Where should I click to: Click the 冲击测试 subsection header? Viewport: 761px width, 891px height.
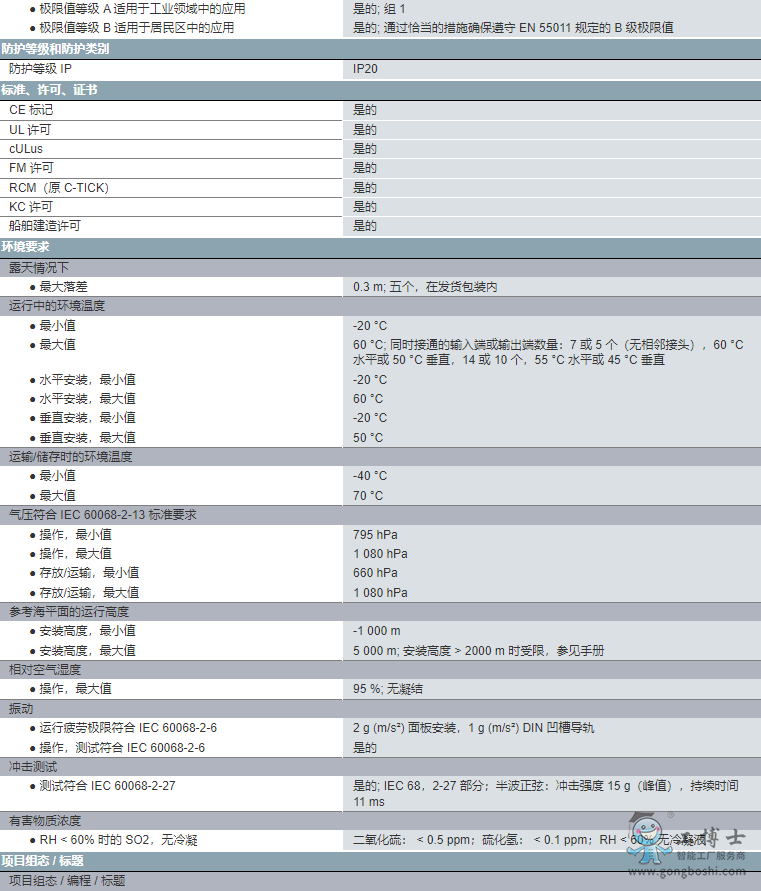31,767
